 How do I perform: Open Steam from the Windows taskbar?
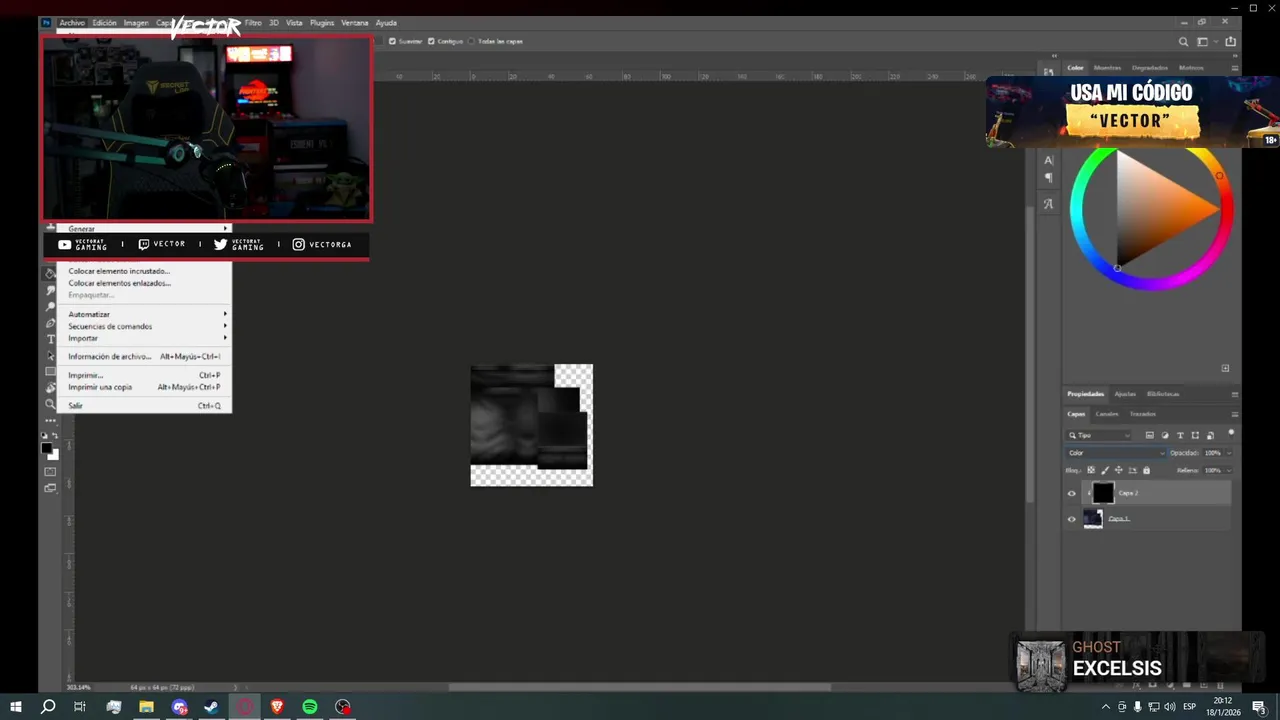tap(212, 707)
